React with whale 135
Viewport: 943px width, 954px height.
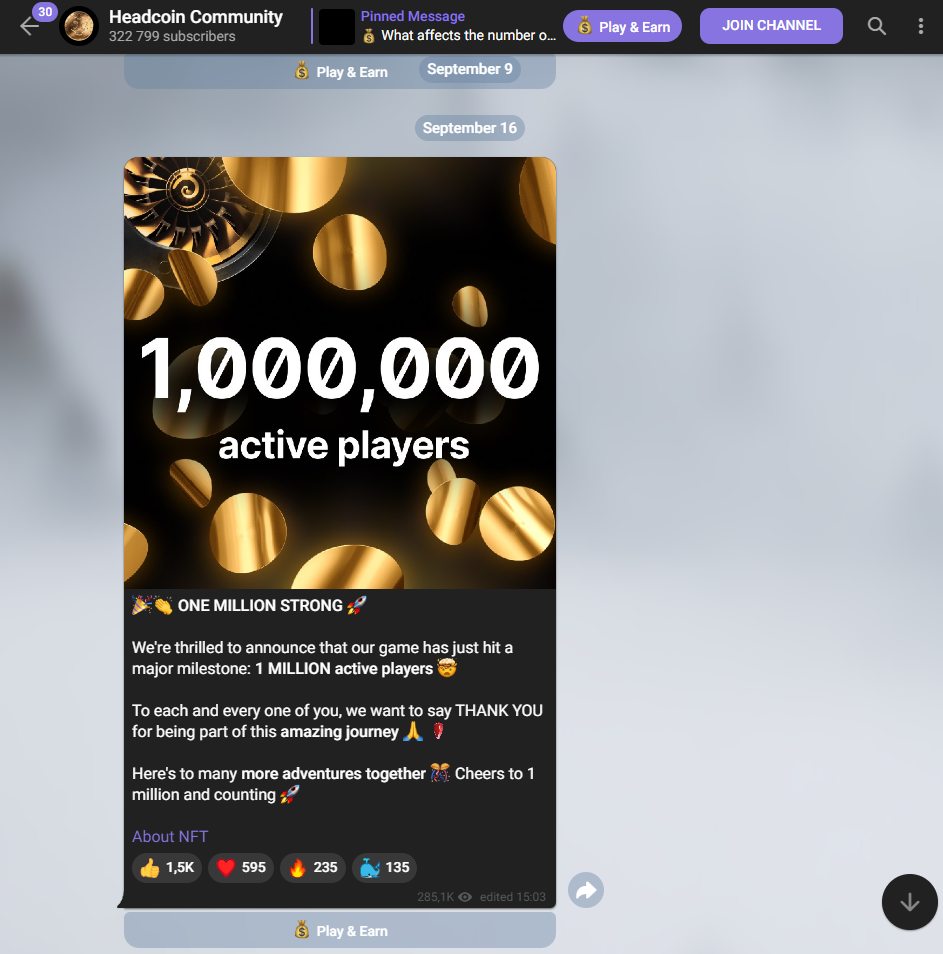[x=385, y=868]
